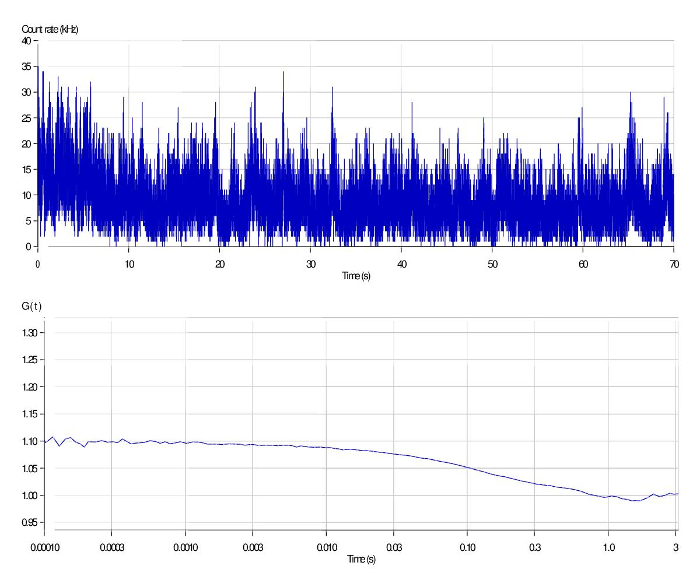Click the 5 tick on count rate axis
Image resolution: width=700 pixels, height=587 pixels.
pyautogui.click(x=29, y=221)
